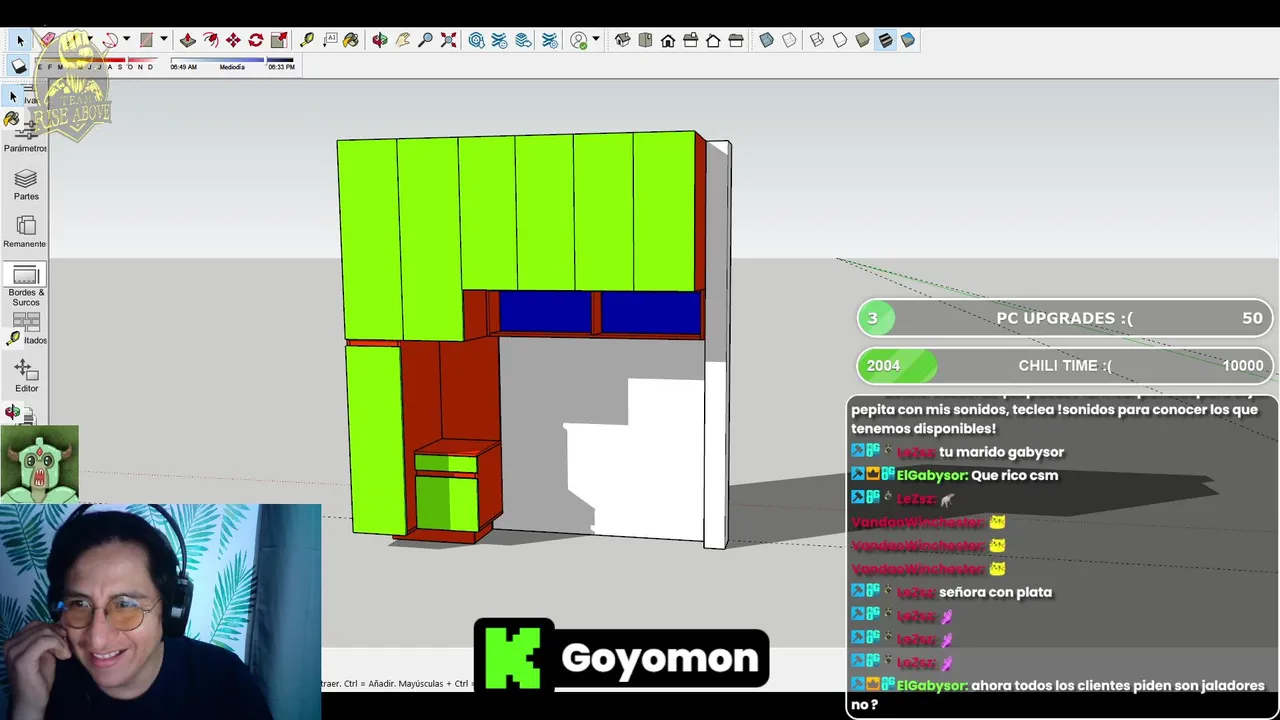The image size is (1280, 720).
Task: Click the small green drawer cabinet in model
Action: [x=446, y=490]
